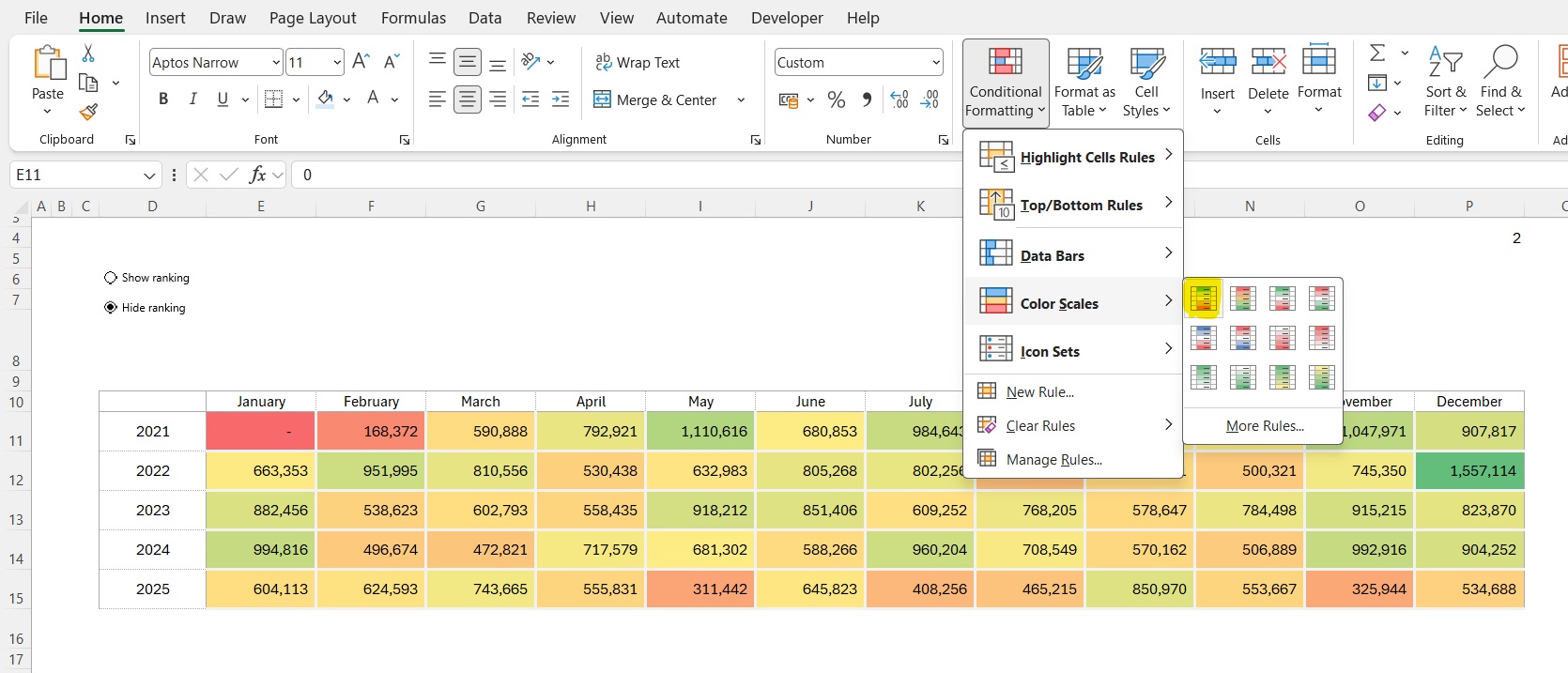Select Green-White-Red color scale preset
Viewport: 1568px width, 673px height.
click(1282, 298)
